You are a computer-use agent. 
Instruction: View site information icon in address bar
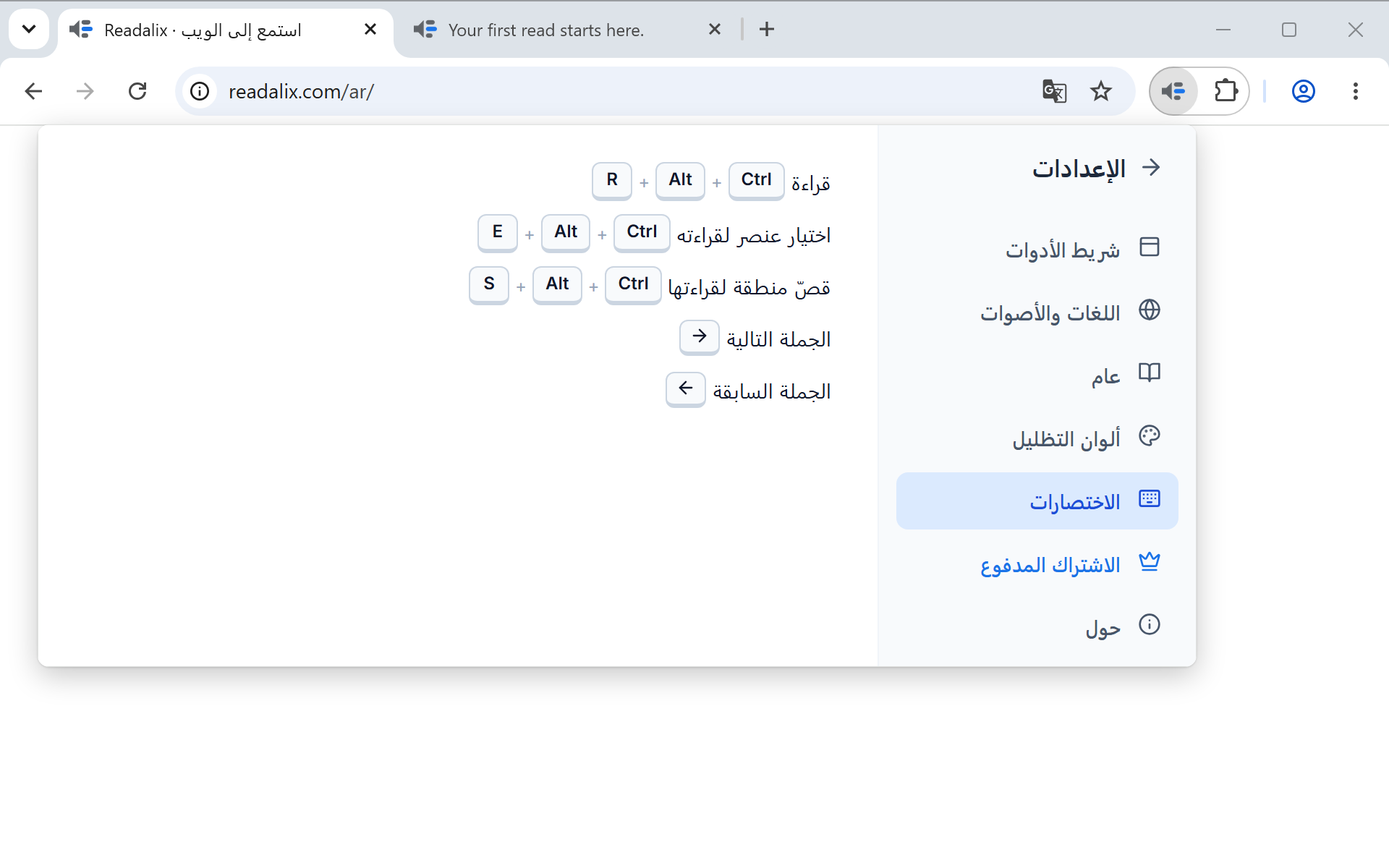200,91
